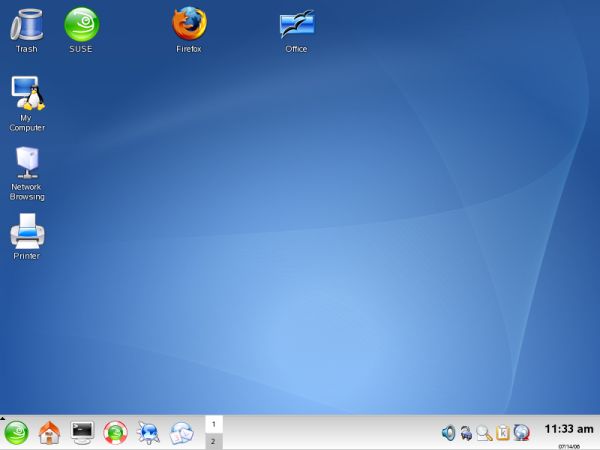
Task: Click the 11:33 am clock
Action: (569, 429)
